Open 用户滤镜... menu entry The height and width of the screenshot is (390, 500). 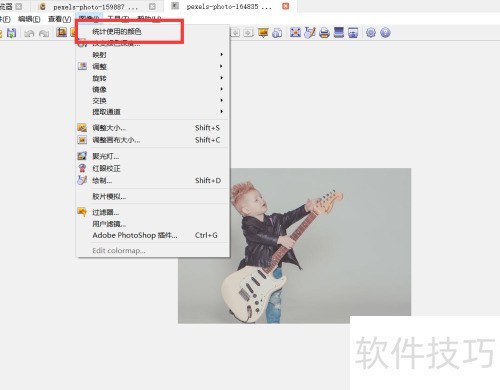pyautogui.click(x=153, y=224)
